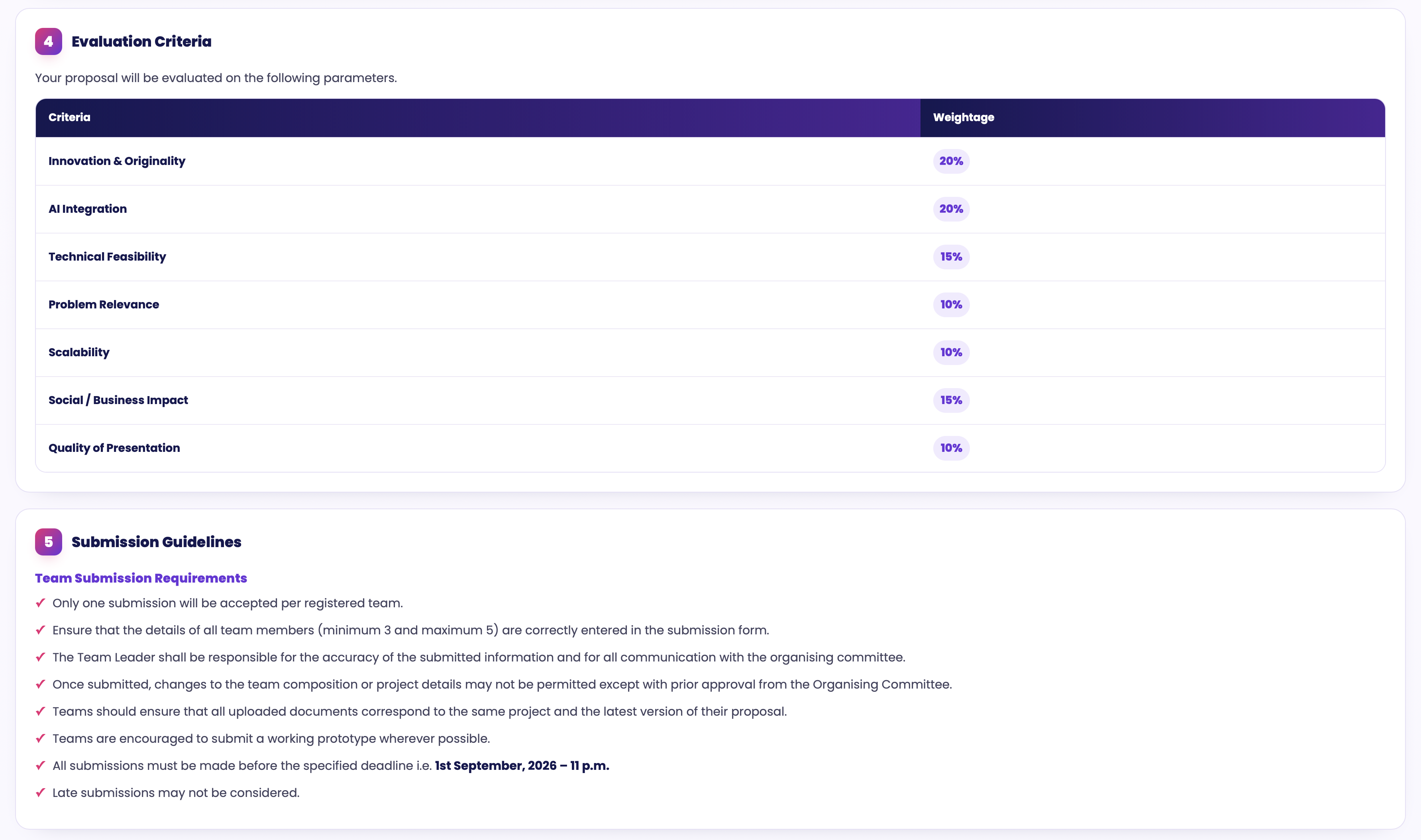The image size is (1421, 840).
Task: Click the checkmark beside 'Ensure that the details' line
Action: [x=40, y=630]
